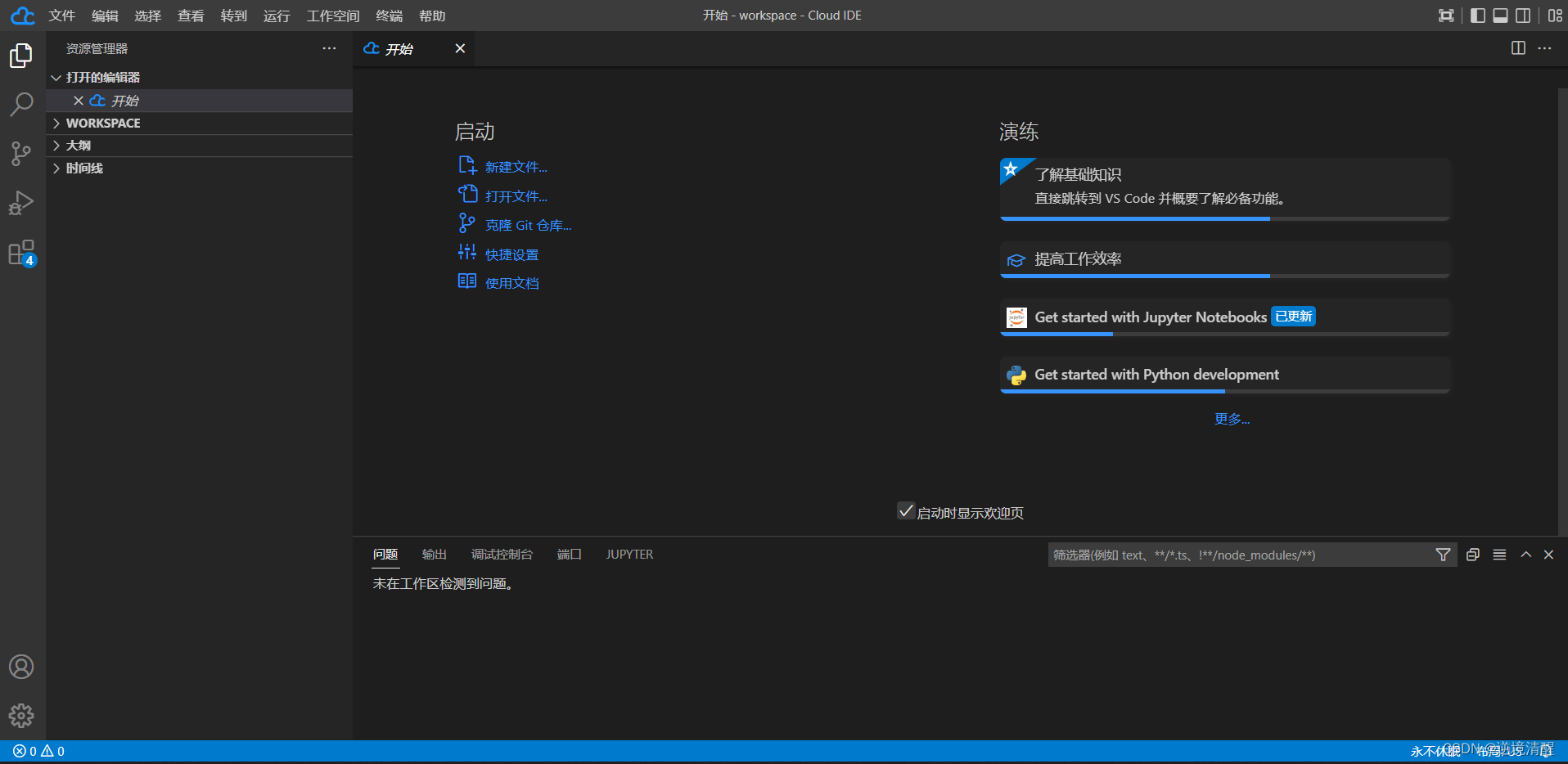This screenshot has width=1568, height=764.
Task: Select 开始 in the open editors list
Action: click(x=200, y=101)
